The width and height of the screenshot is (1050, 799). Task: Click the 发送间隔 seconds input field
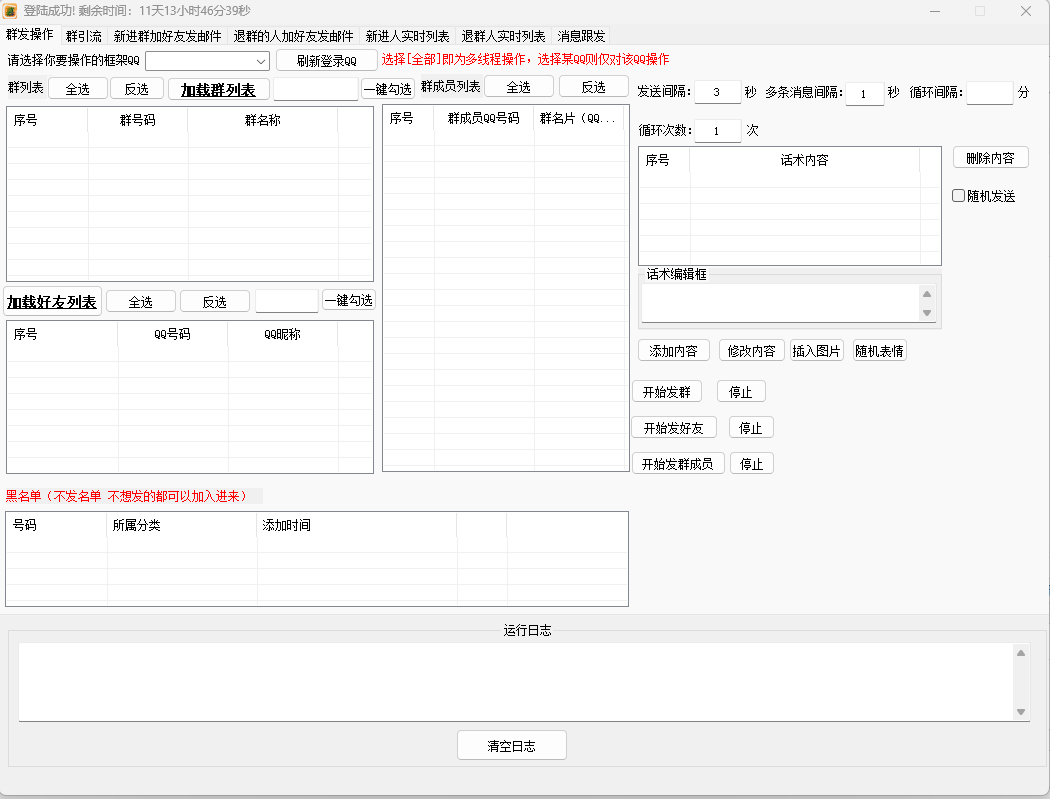(717, 91)
